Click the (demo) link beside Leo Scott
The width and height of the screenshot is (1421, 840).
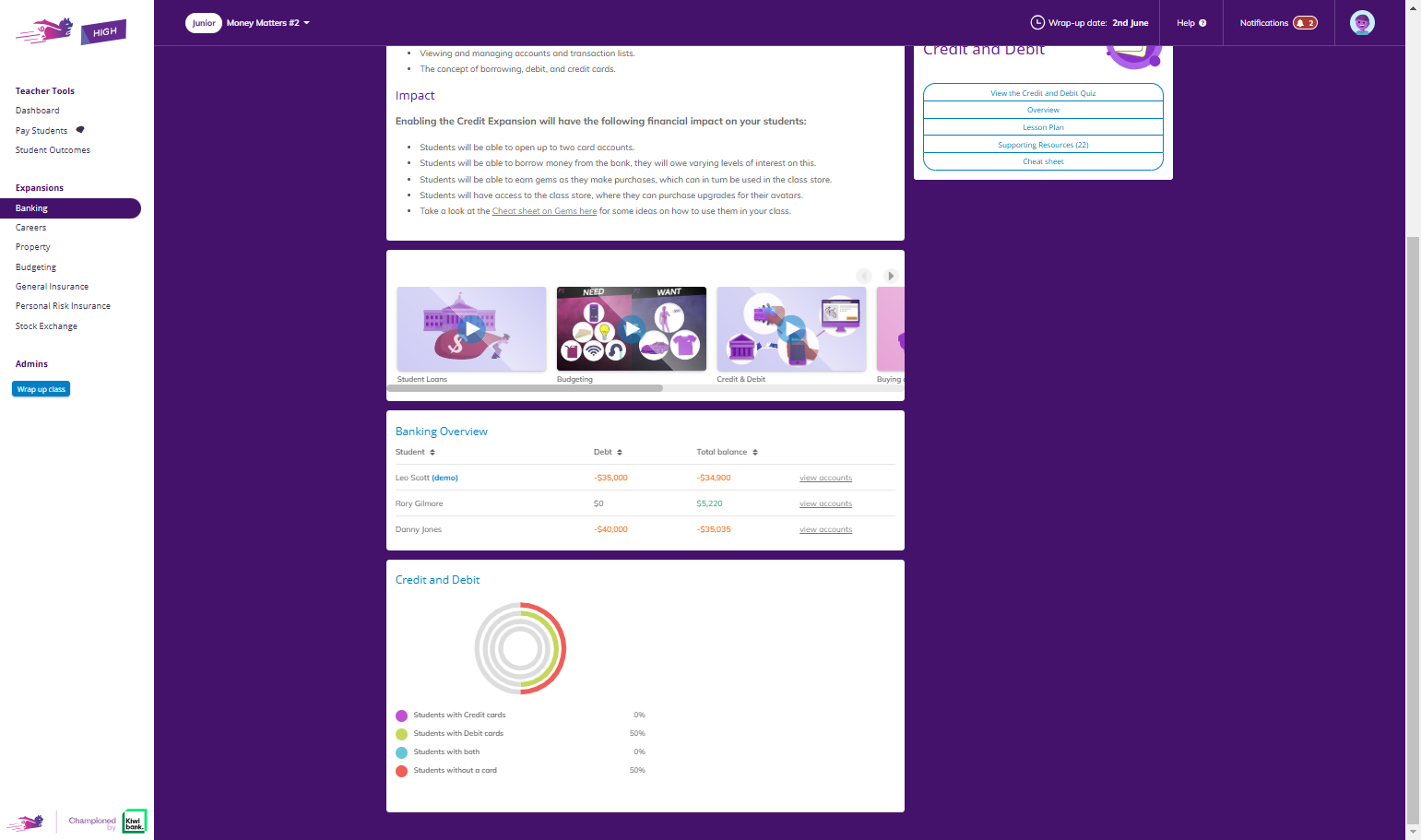tap(444, 478)
